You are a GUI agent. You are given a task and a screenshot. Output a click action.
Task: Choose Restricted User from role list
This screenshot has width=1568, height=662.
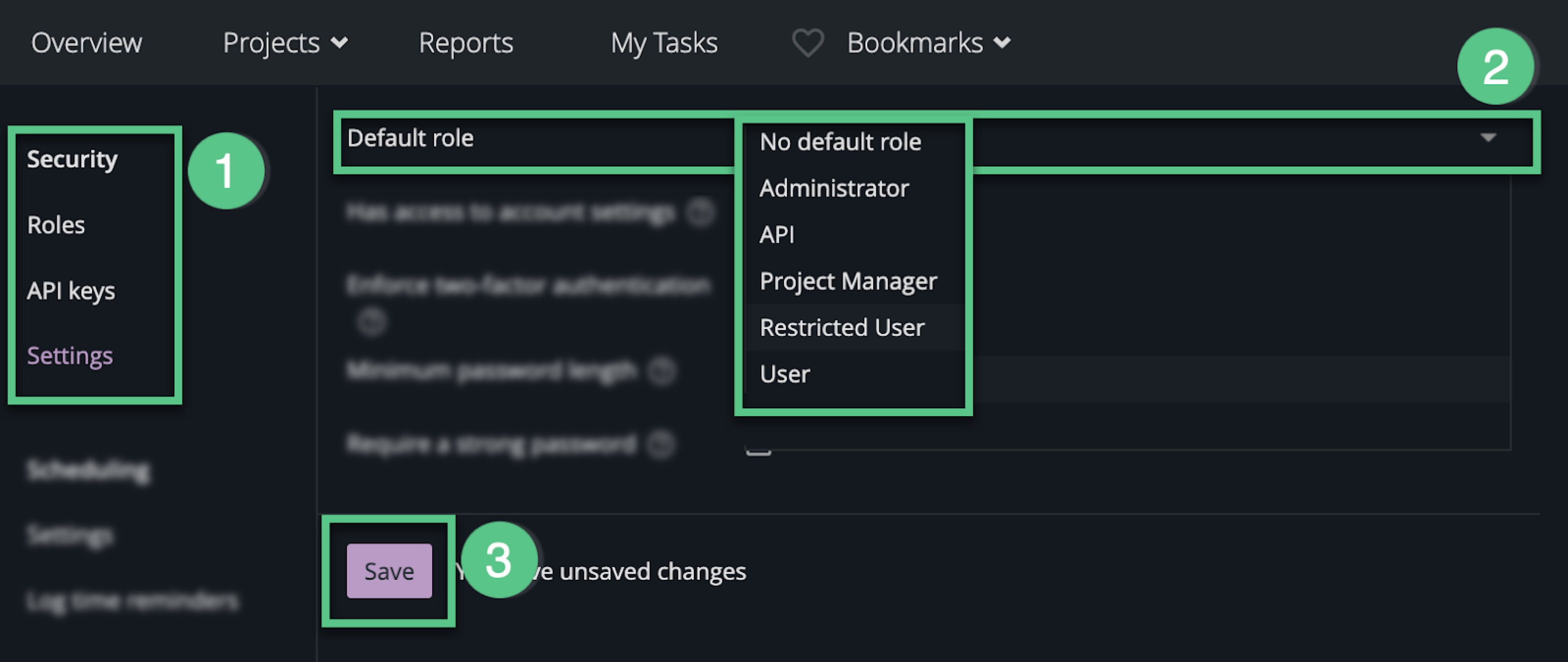click(842, 328)
